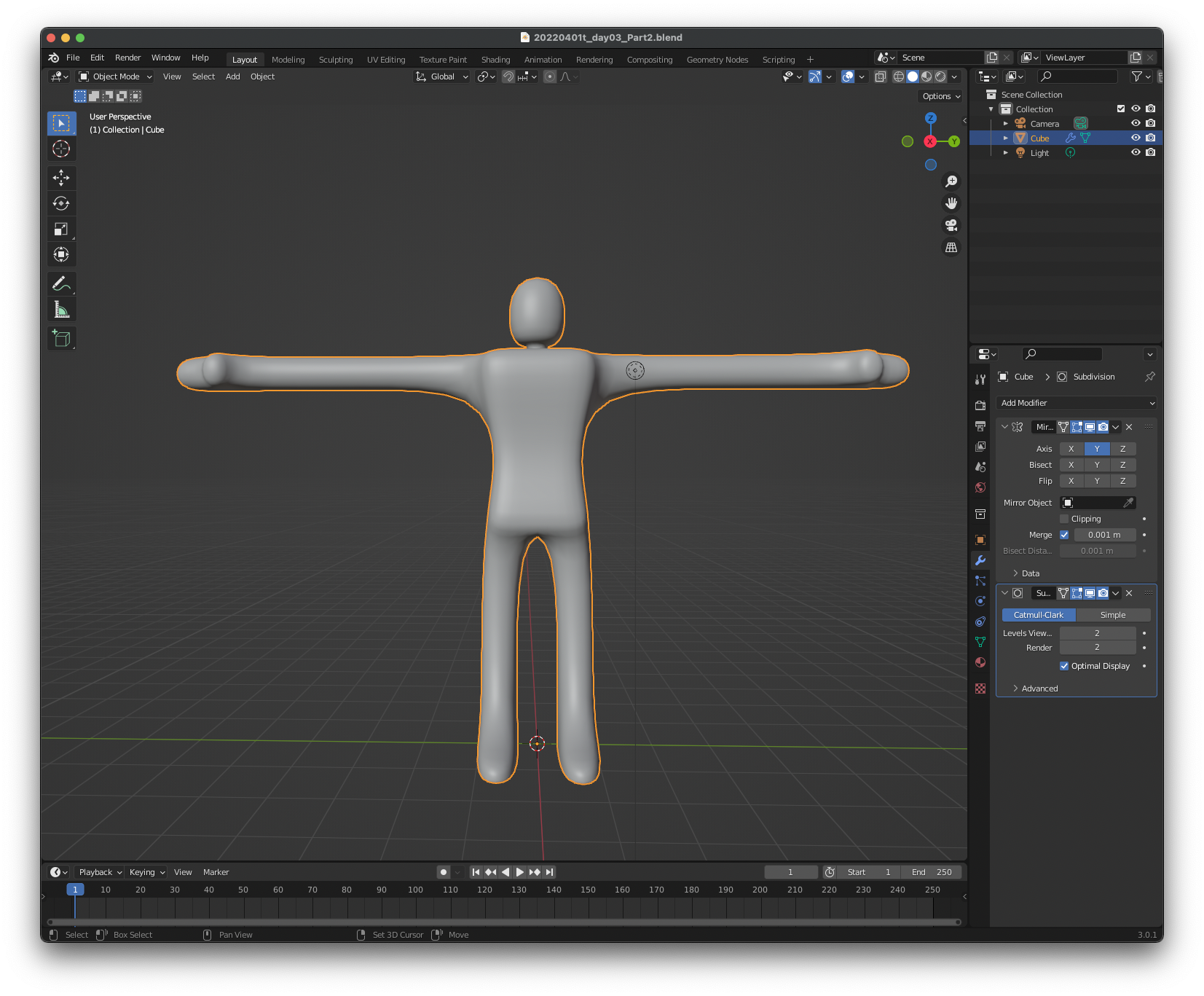Open Object Mode dropdown

click(x=115, y=77)
